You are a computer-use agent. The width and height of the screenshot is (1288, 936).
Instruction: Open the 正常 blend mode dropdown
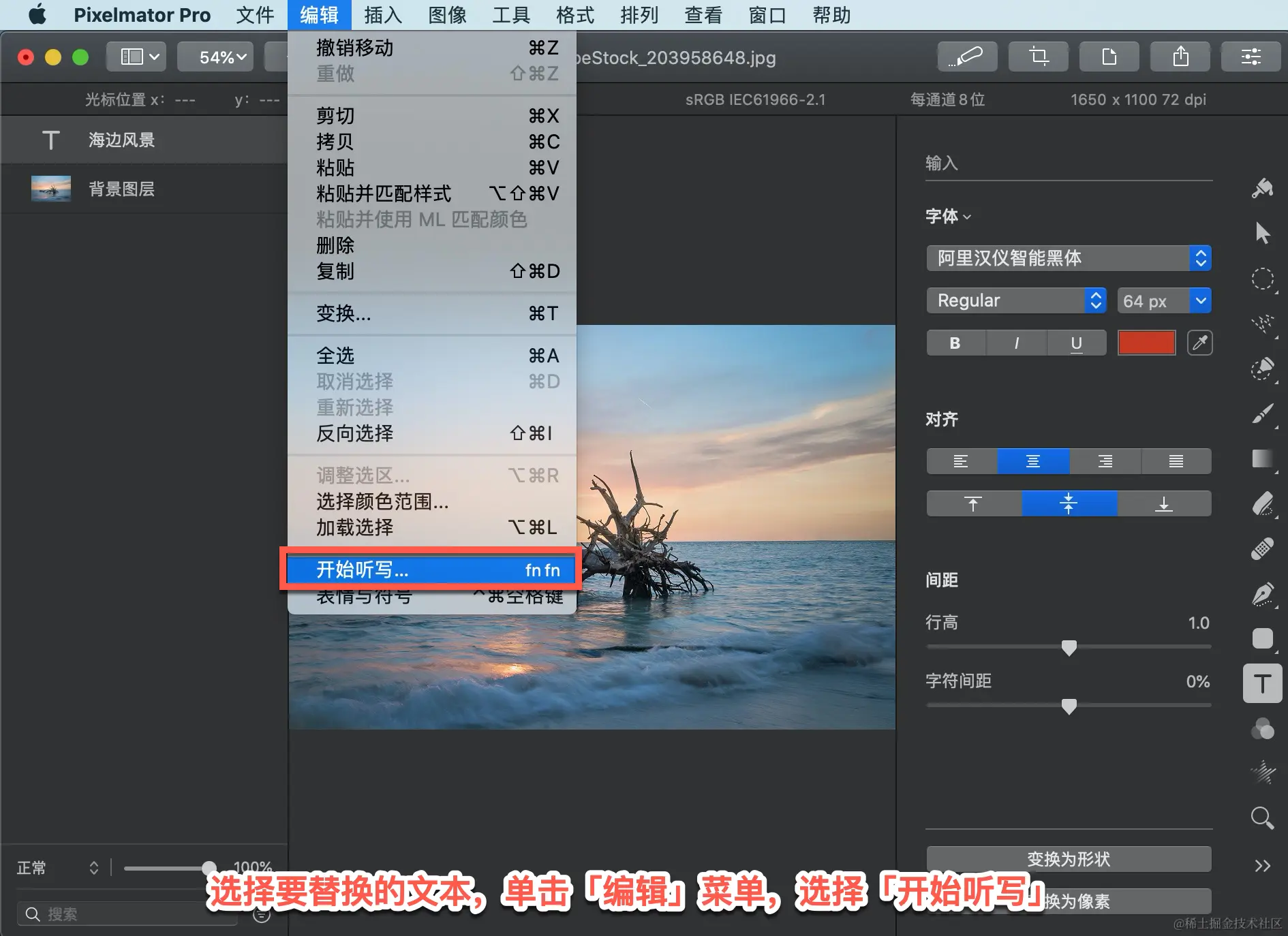pyautogui.click(x=59, y=867)
